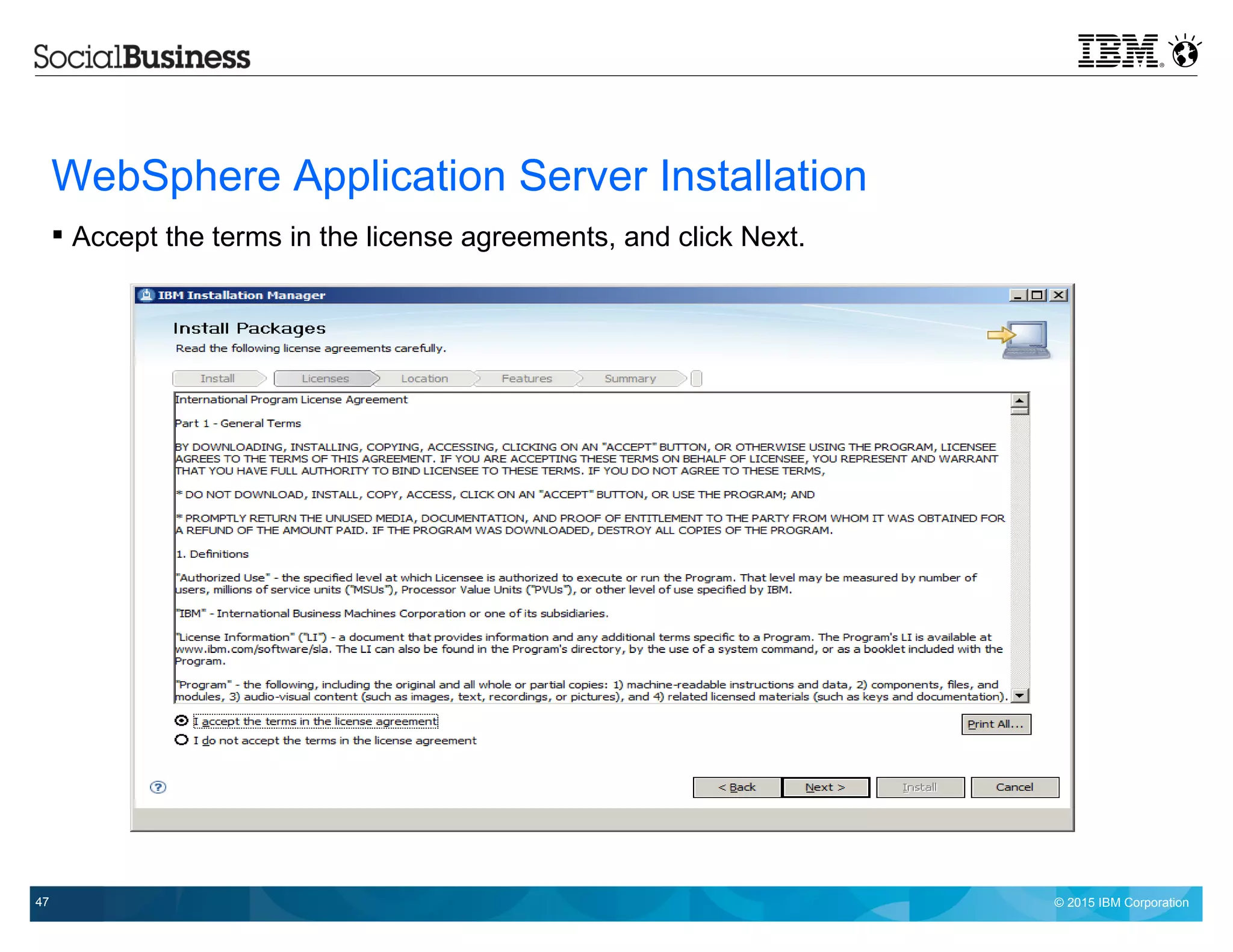Image resolution: width=1233 pixels, height=952 pixels.
Task: Click the 'Part 1 - General Terms' line
Action: tap(238, 423)
